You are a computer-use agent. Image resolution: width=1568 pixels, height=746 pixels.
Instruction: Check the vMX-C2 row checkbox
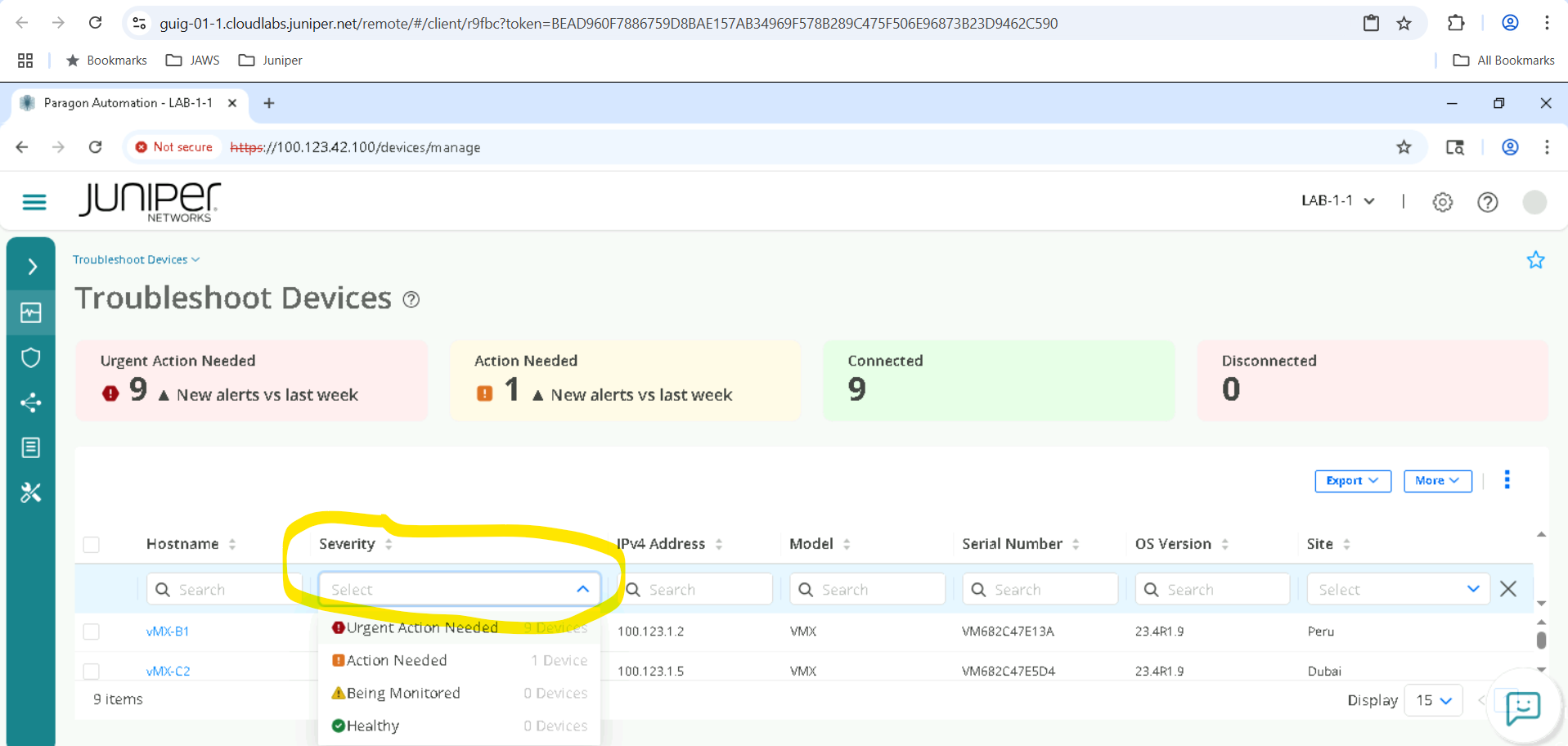point(92,671)
